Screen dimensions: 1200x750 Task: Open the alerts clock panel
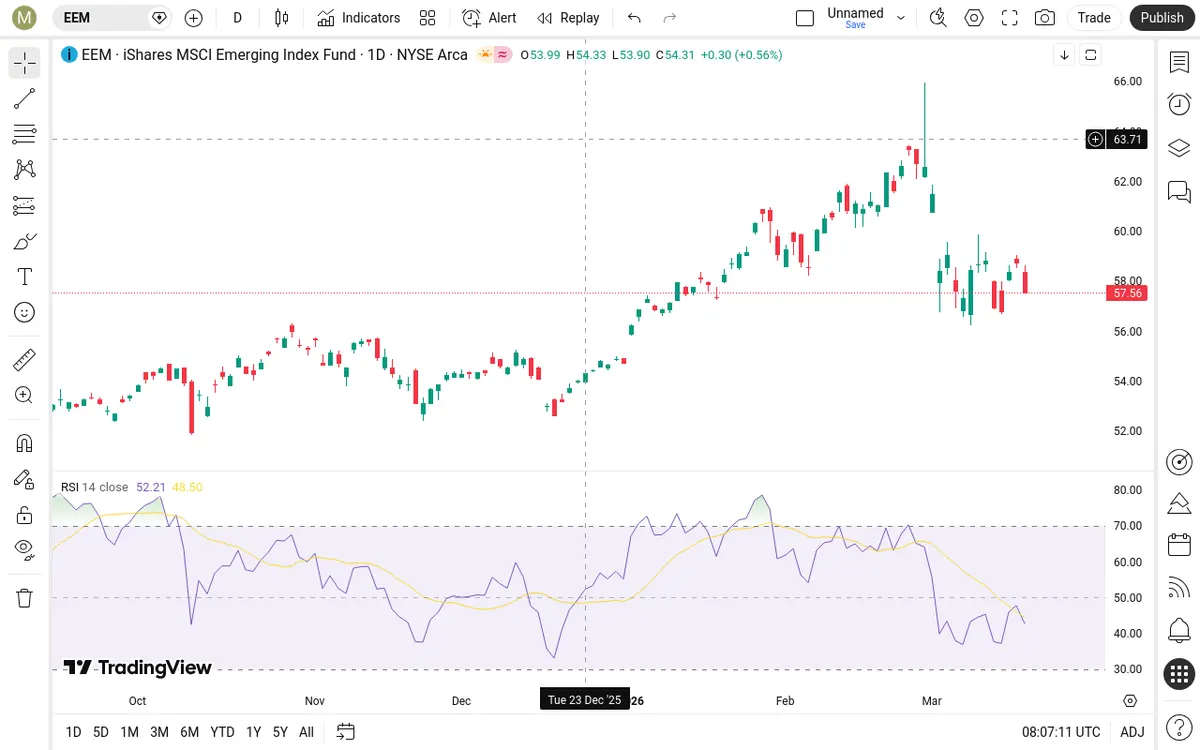click(x=1179, y=105)
